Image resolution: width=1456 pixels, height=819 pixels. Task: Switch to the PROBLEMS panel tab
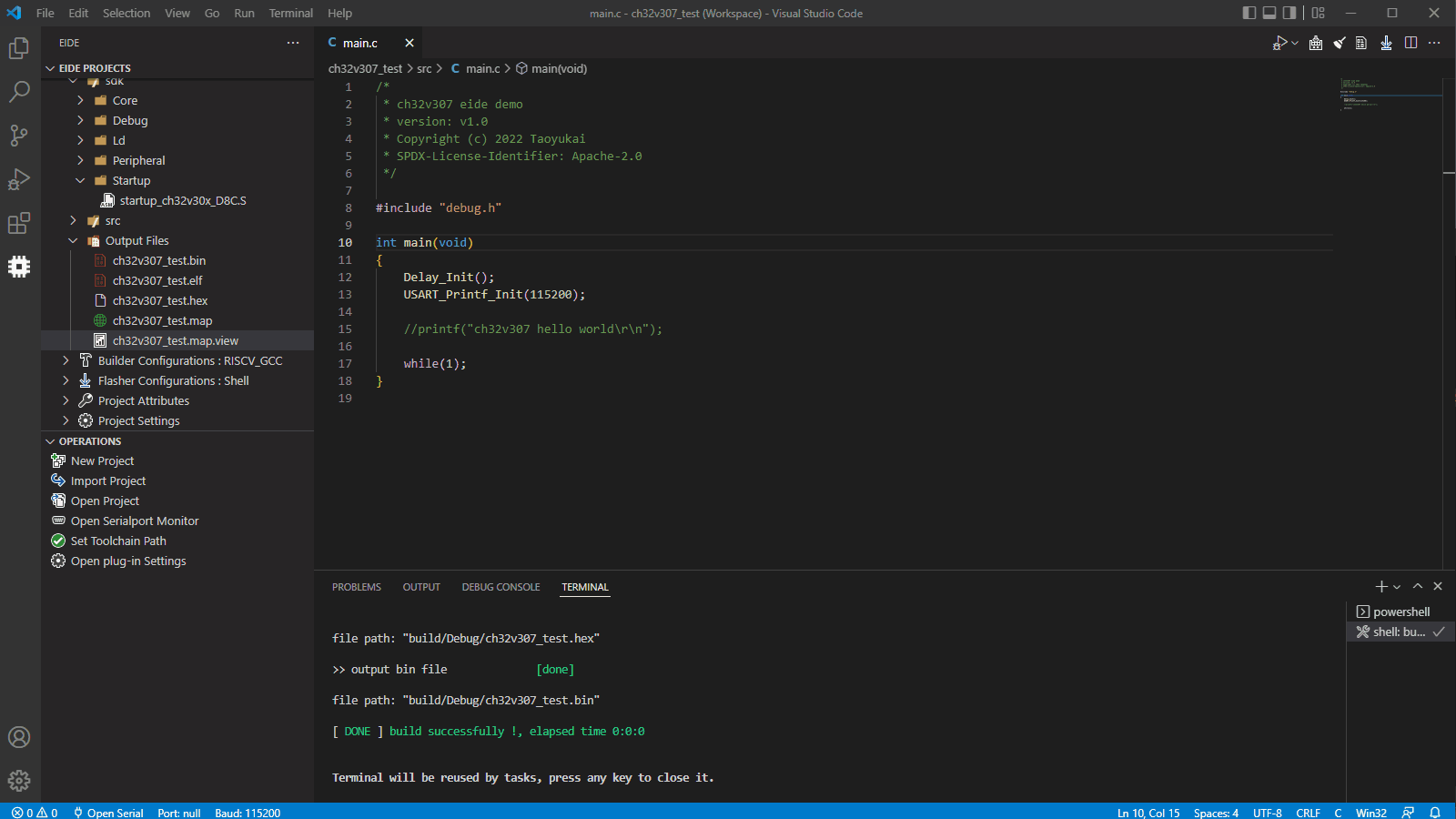click(x=357, y=587)
